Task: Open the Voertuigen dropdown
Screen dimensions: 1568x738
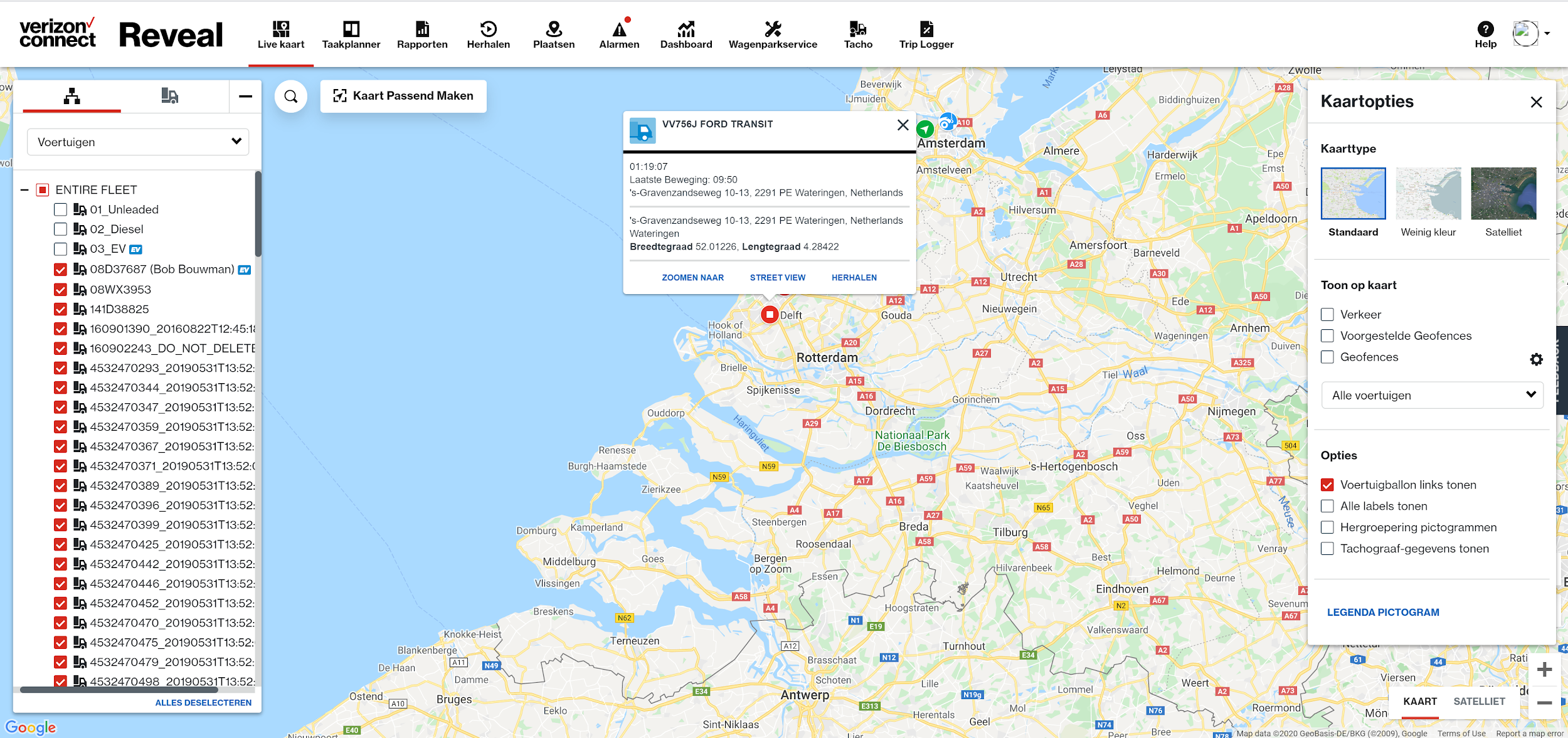Action: 138,142
